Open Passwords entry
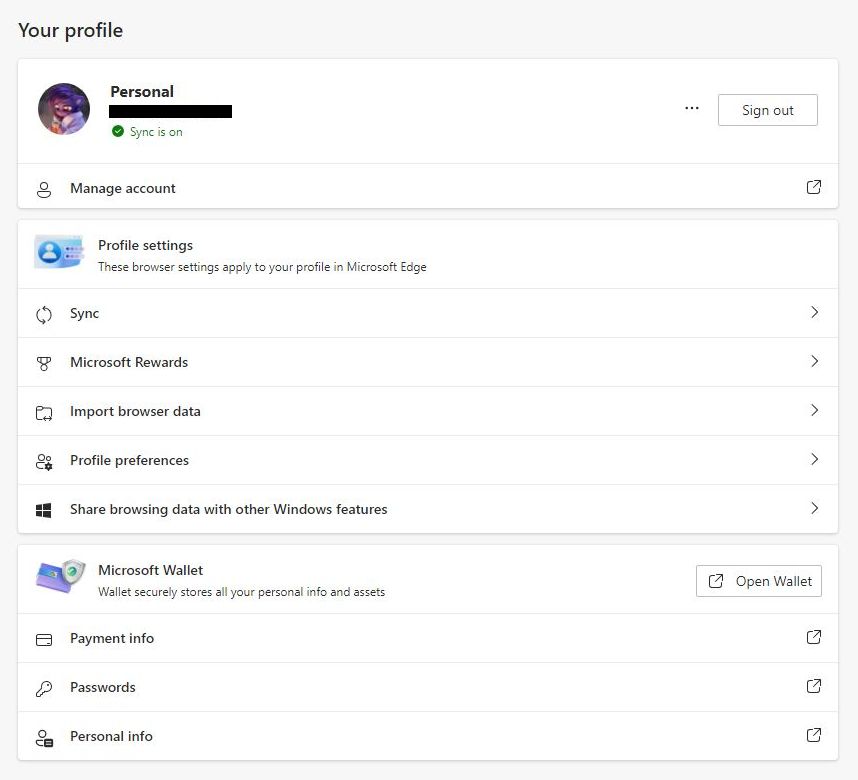Viewport: 858px width, 780px height. 428,687
